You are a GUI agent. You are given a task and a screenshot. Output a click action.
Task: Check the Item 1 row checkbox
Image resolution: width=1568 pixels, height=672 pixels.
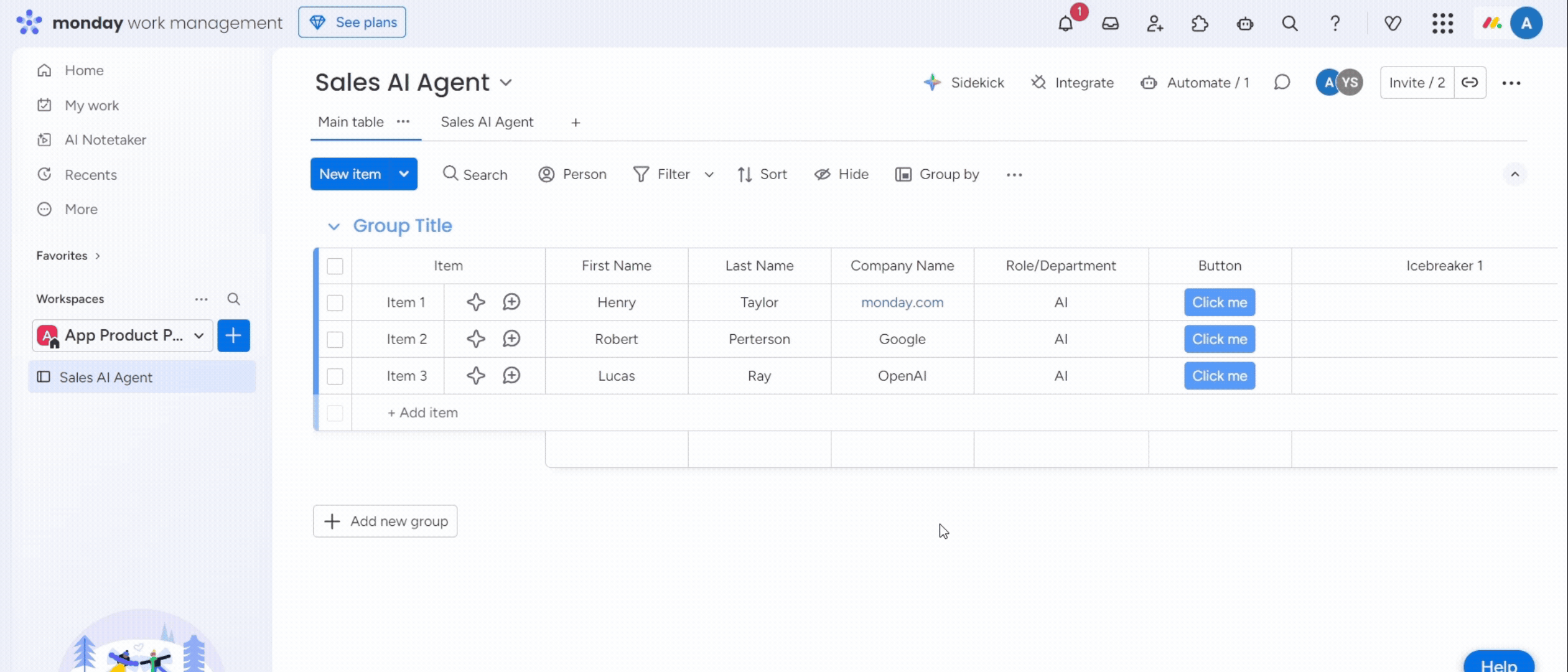coord(335,303)
